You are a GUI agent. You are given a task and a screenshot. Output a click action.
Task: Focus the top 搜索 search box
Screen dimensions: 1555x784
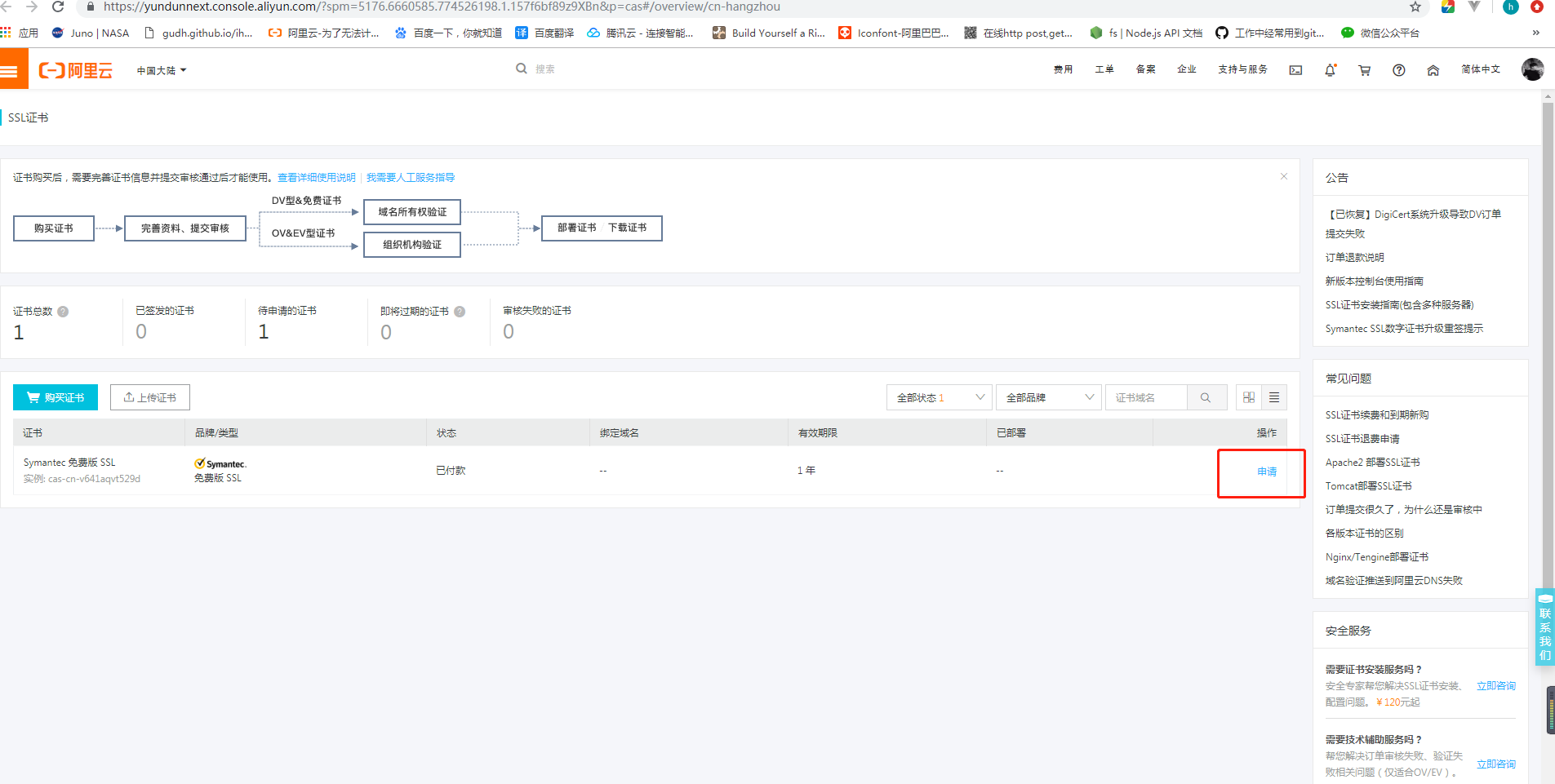(x=545, y=69)
